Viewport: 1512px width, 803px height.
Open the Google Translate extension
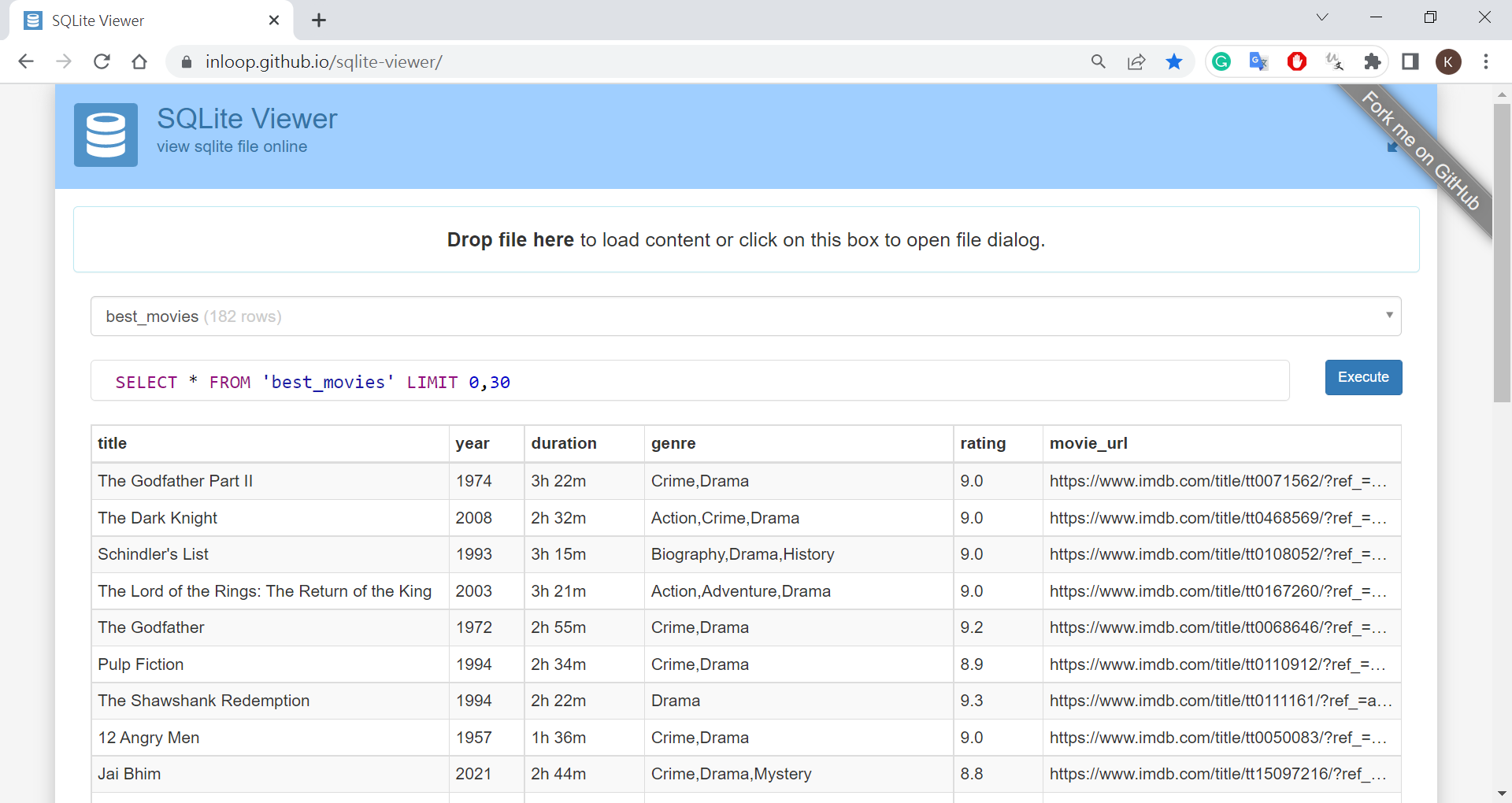click(1258, 61)
